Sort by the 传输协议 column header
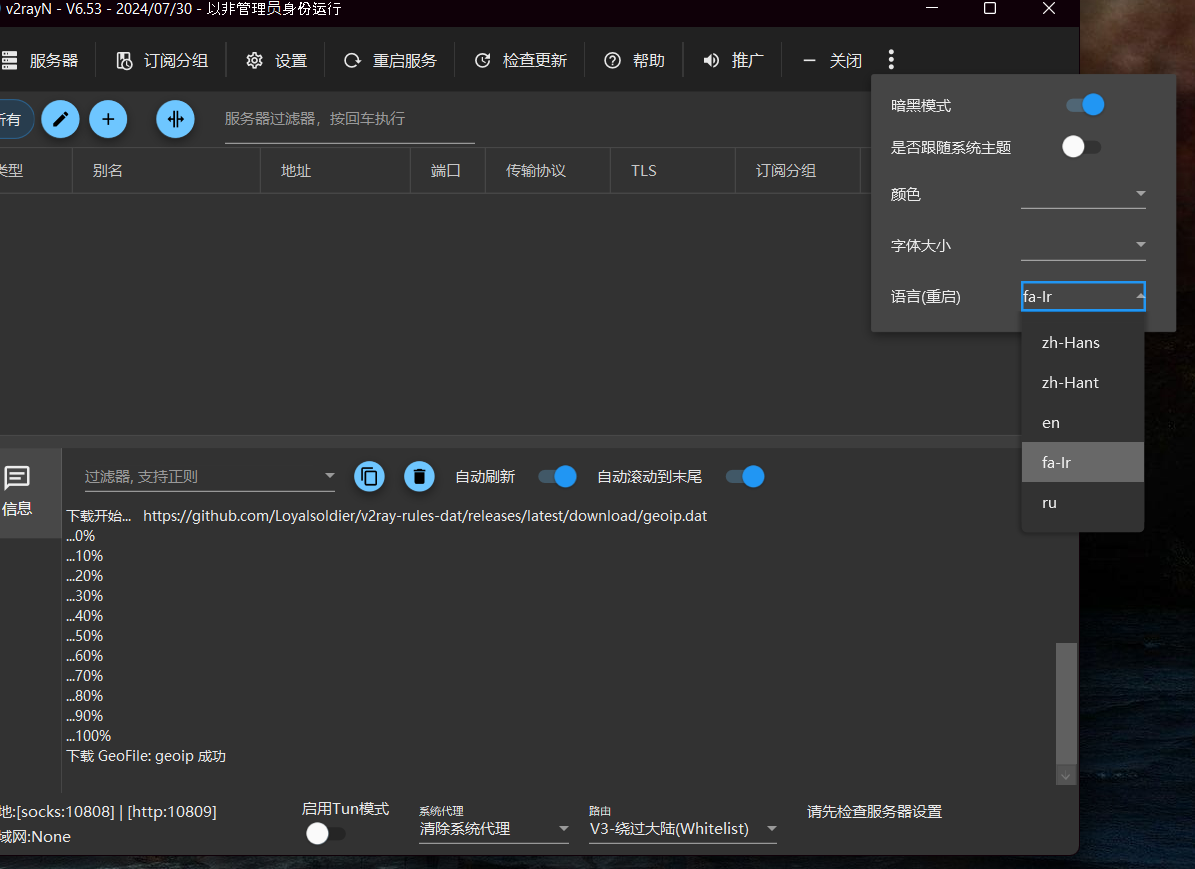Screen dimensions: 1195x869 (x=548, y=171)
